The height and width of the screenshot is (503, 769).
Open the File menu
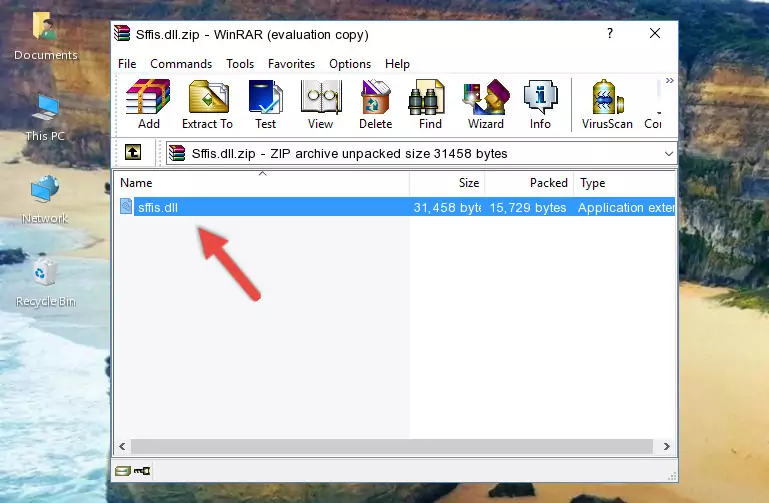(x=127, y=64)
